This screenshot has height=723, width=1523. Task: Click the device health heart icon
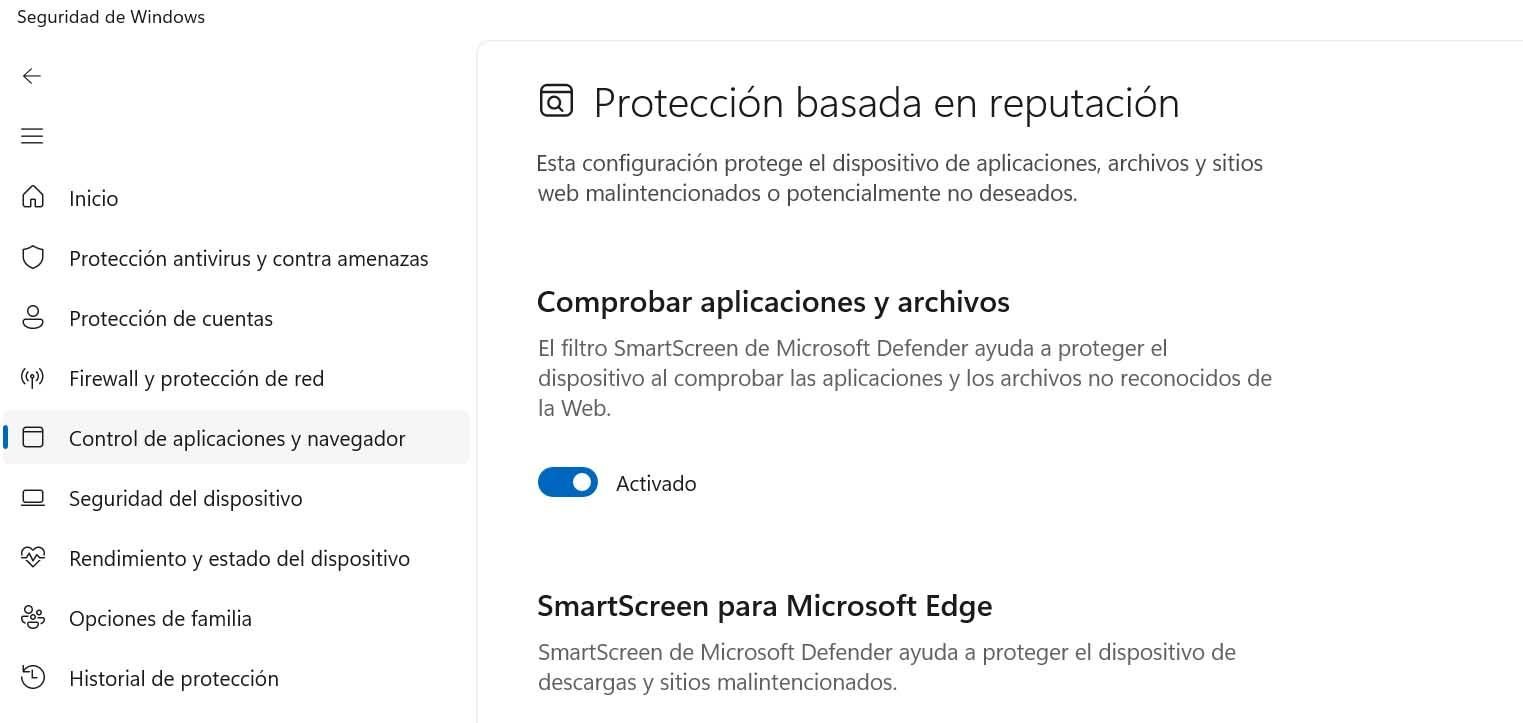pos(33,558)
